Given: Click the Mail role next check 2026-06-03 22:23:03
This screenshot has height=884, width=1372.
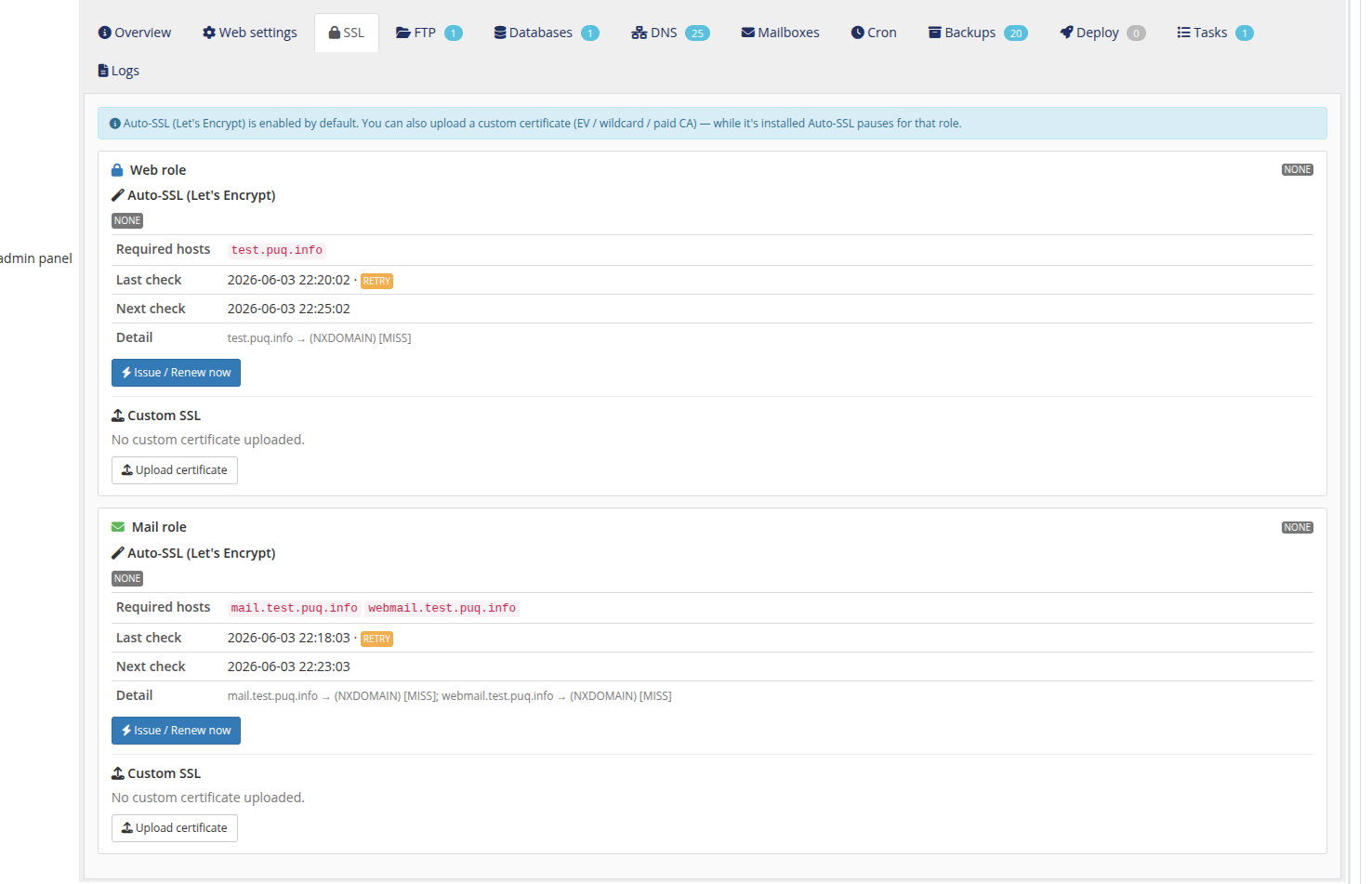Looking at the screenshot, I should (x=289, y=666).
